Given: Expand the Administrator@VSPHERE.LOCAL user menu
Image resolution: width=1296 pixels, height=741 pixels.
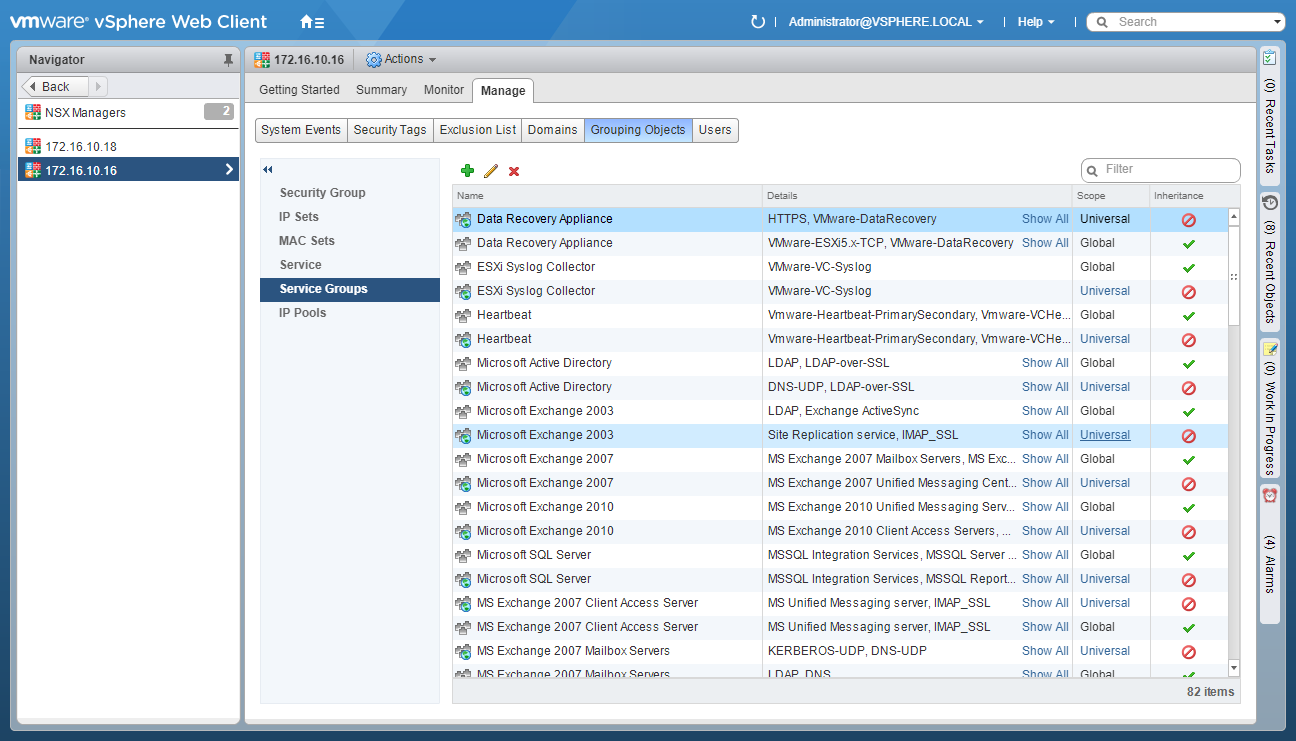Looking at the screenshot, I should [x=885, y=22].
